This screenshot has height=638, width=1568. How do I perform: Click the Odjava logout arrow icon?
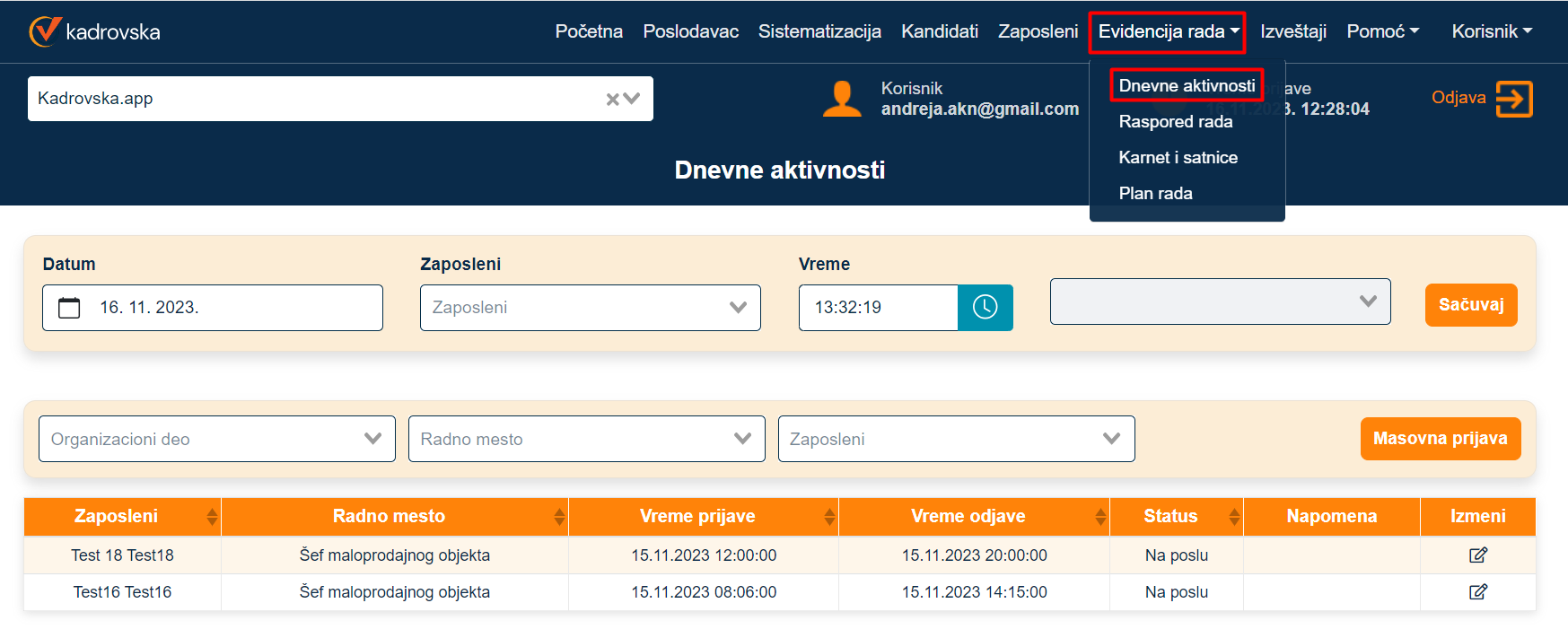(x=1513, y=99)
